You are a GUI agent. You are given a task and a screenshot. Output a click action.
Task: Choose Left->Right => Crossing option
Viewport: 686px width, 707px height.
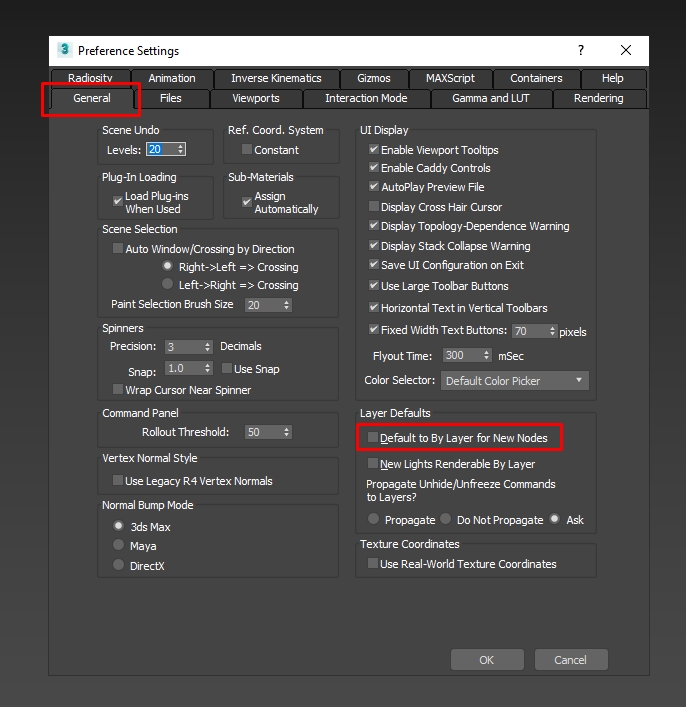pyautogui.click(x=168, y=285)
